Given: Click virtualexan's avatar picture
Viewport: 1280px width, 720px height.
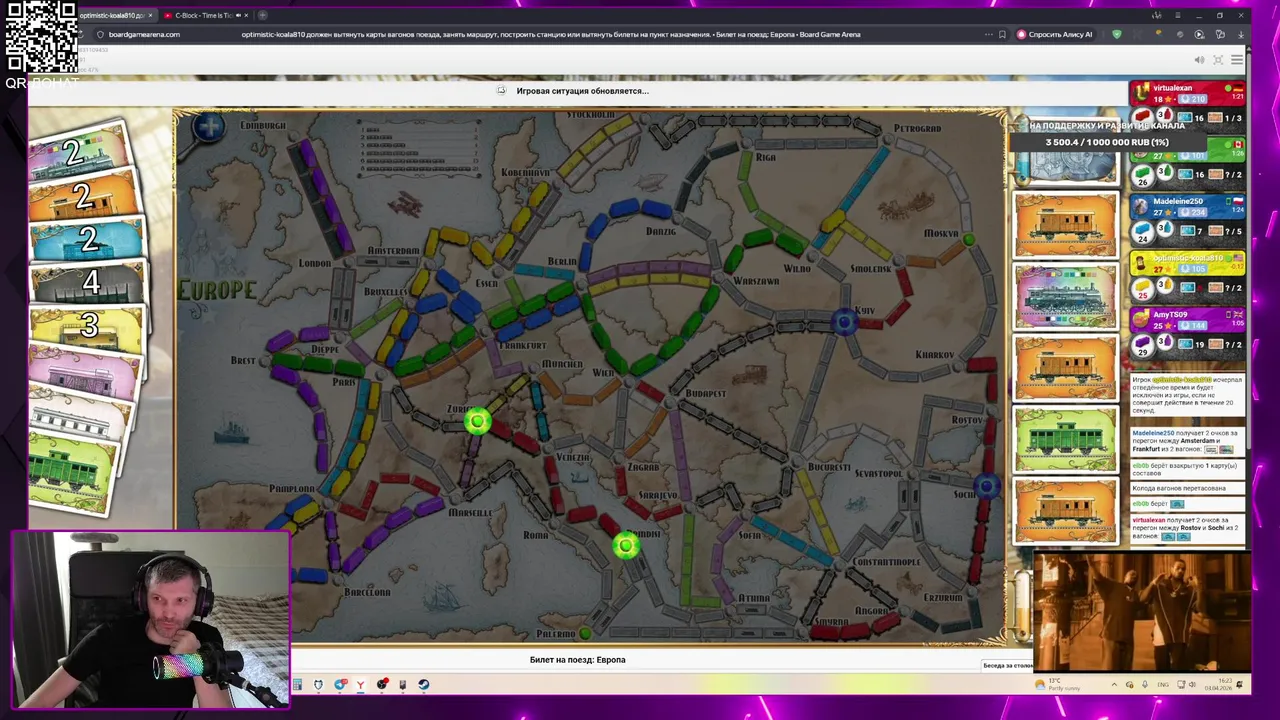Looking at the screenshot, I should point(1140,92).
